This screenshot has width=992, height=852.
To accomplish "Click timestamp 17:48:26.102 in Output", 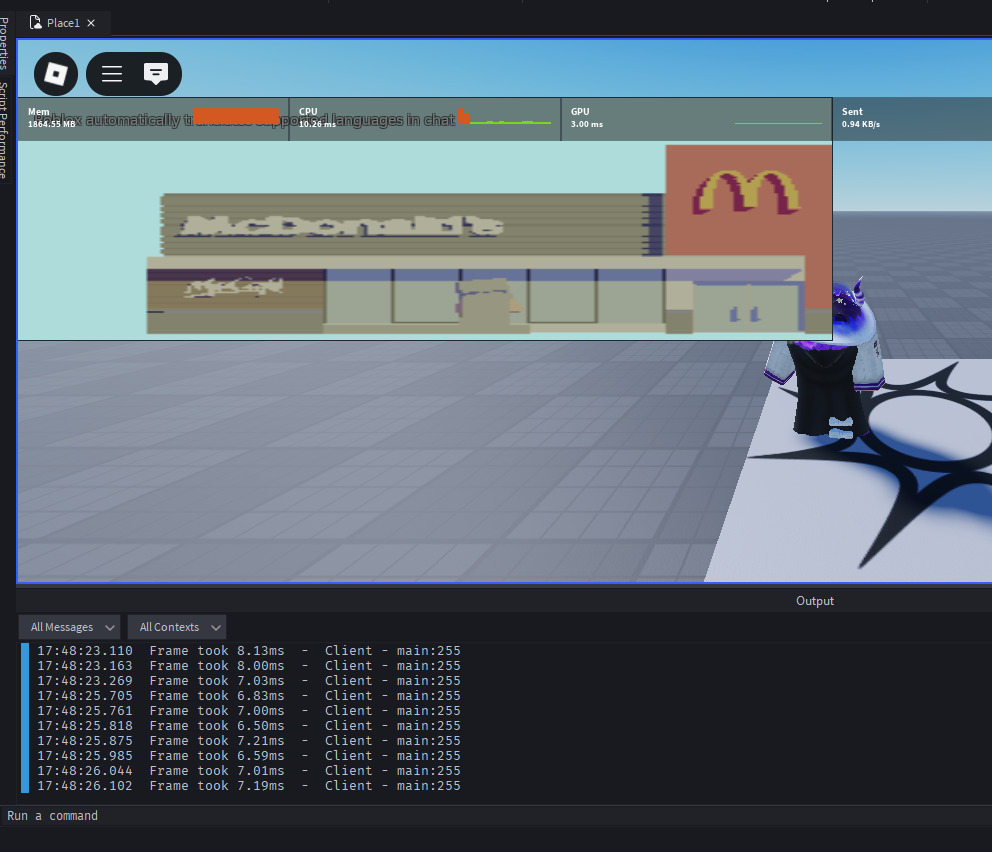I will pos(85,786).
